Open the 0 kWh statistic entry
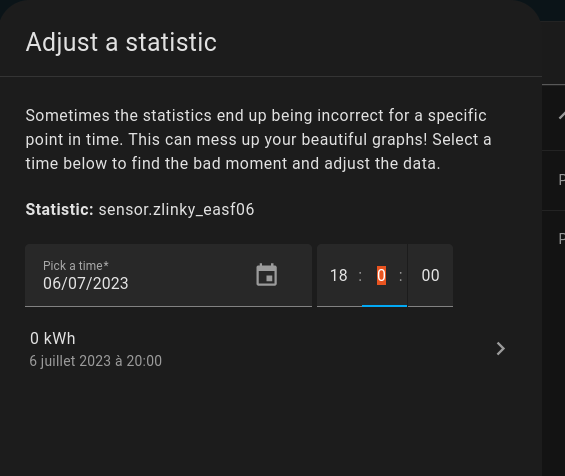The image size is (565, 476). pyautogui.click(x=268, y=349)
